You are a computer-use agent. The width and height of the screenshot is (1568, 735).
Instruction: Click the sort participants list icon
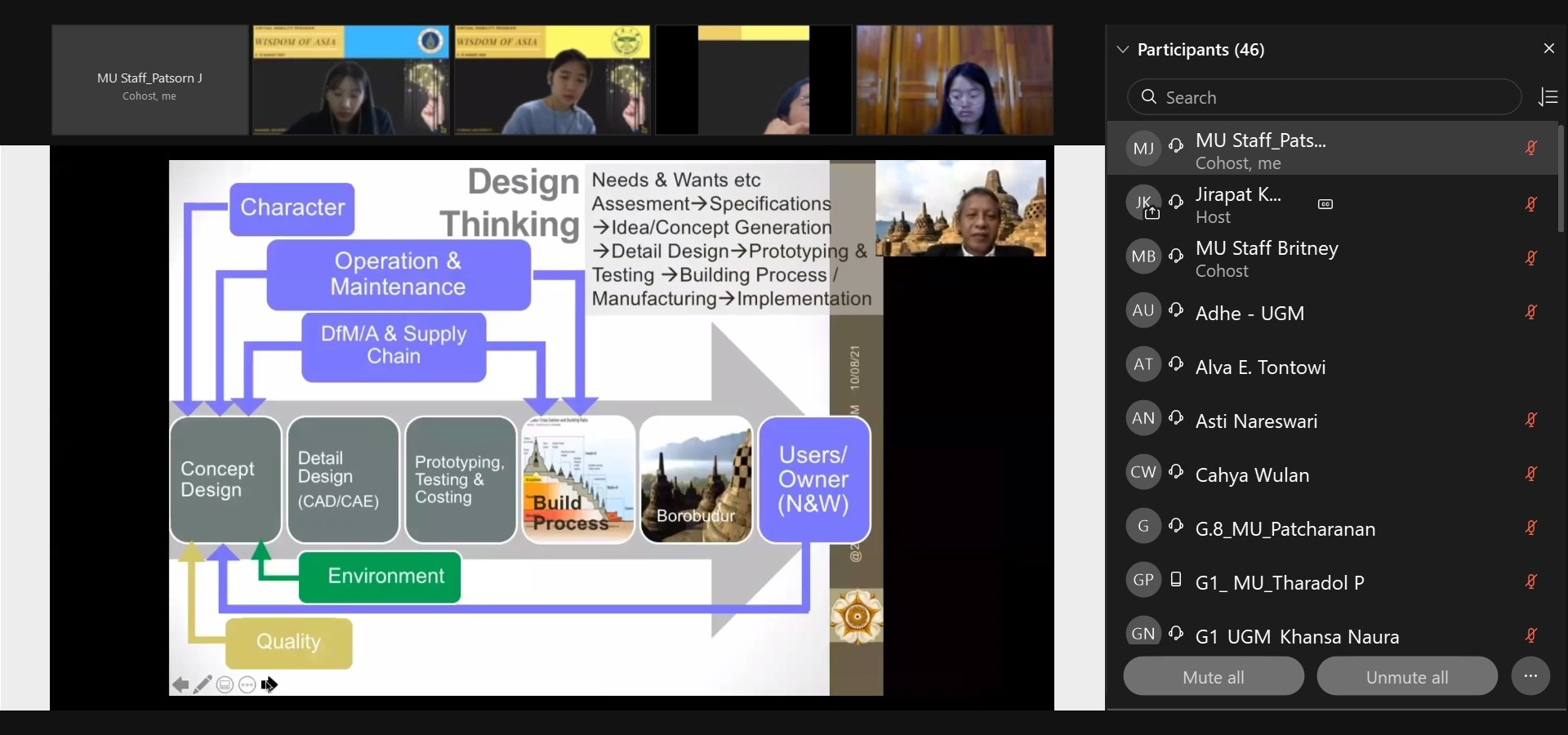1548,97
